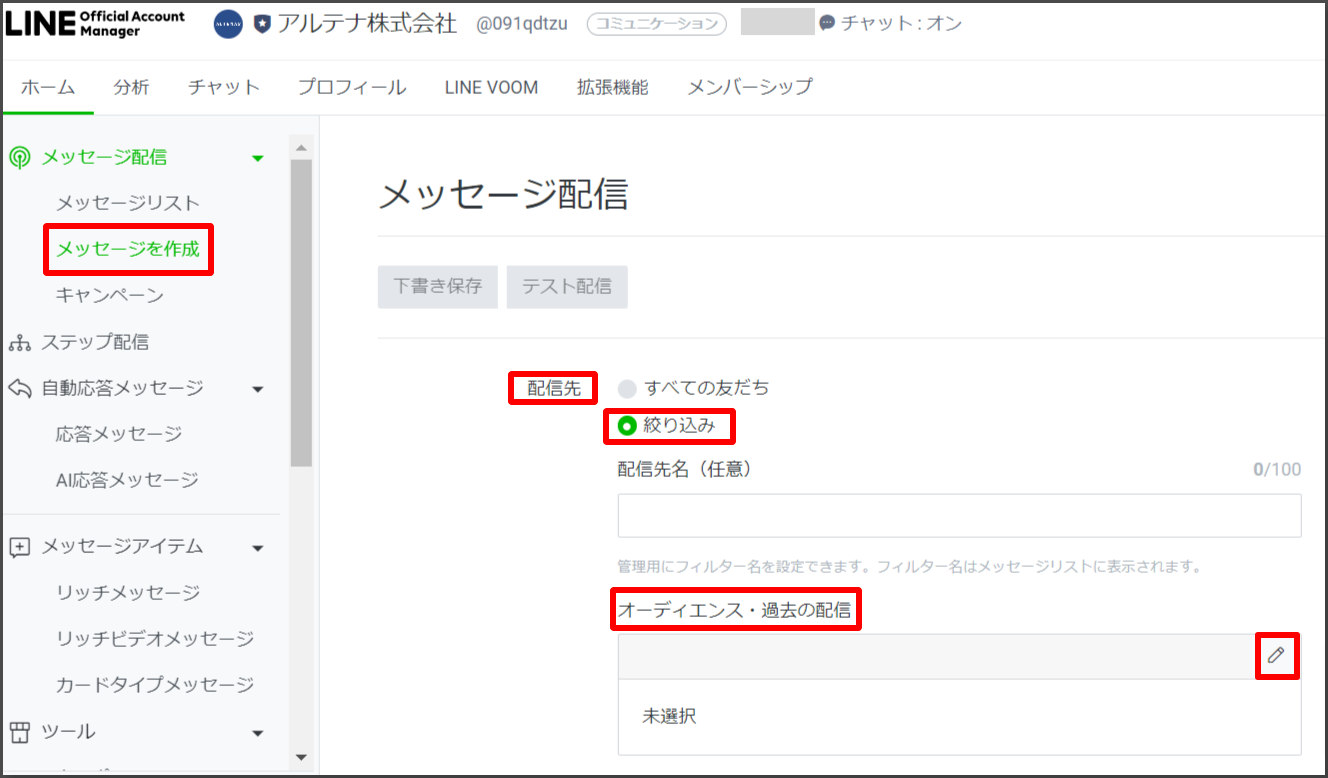
Task: Open キャンペーン in the sidebar
Action: [110, 295]
